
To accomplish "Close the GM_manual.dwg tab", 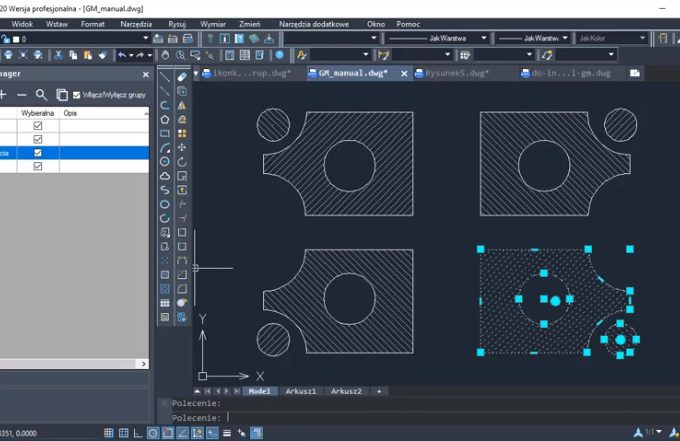I will (404, 74).
